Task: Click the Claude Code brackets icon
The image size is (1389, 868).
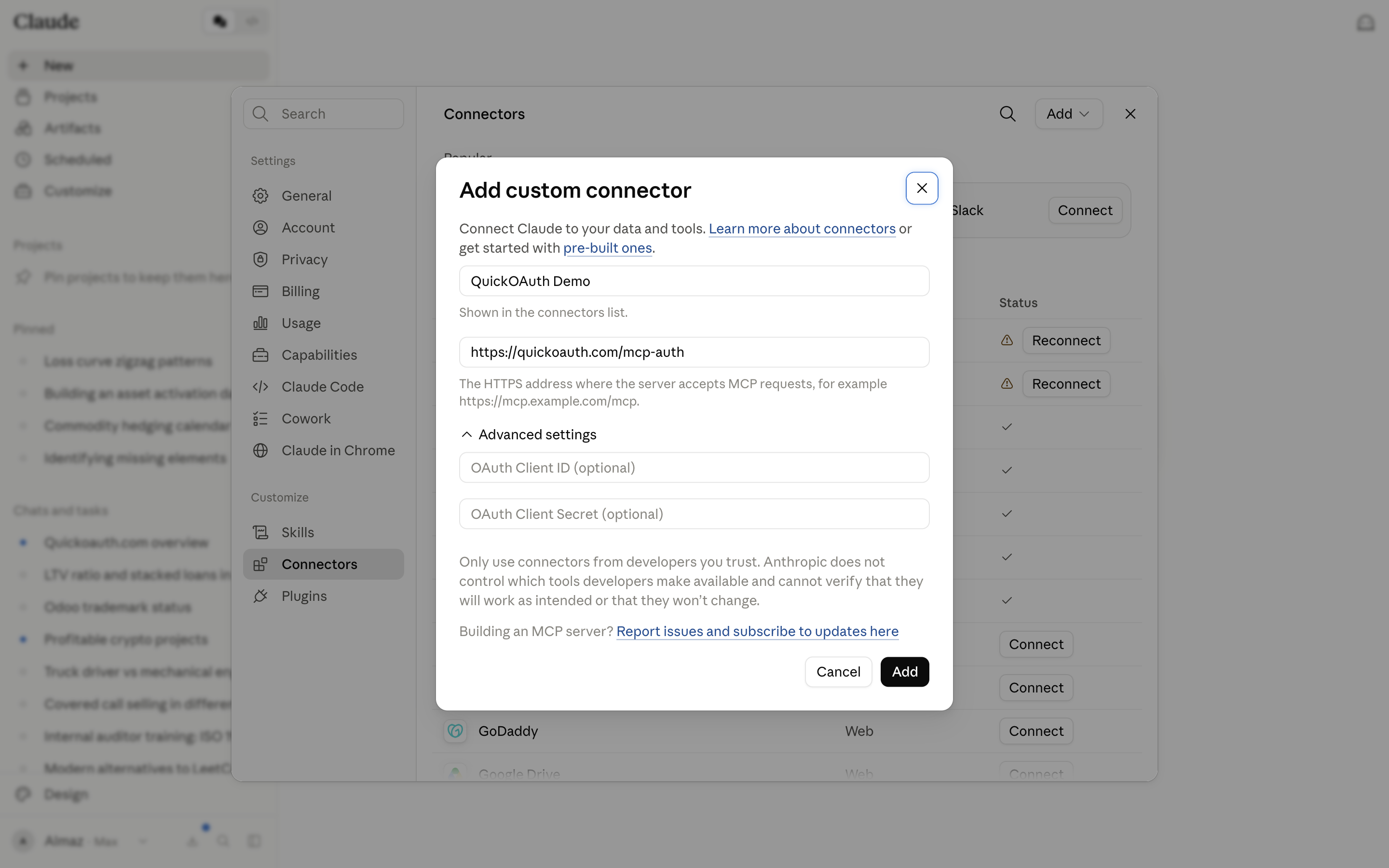Action: coord(260,387)
